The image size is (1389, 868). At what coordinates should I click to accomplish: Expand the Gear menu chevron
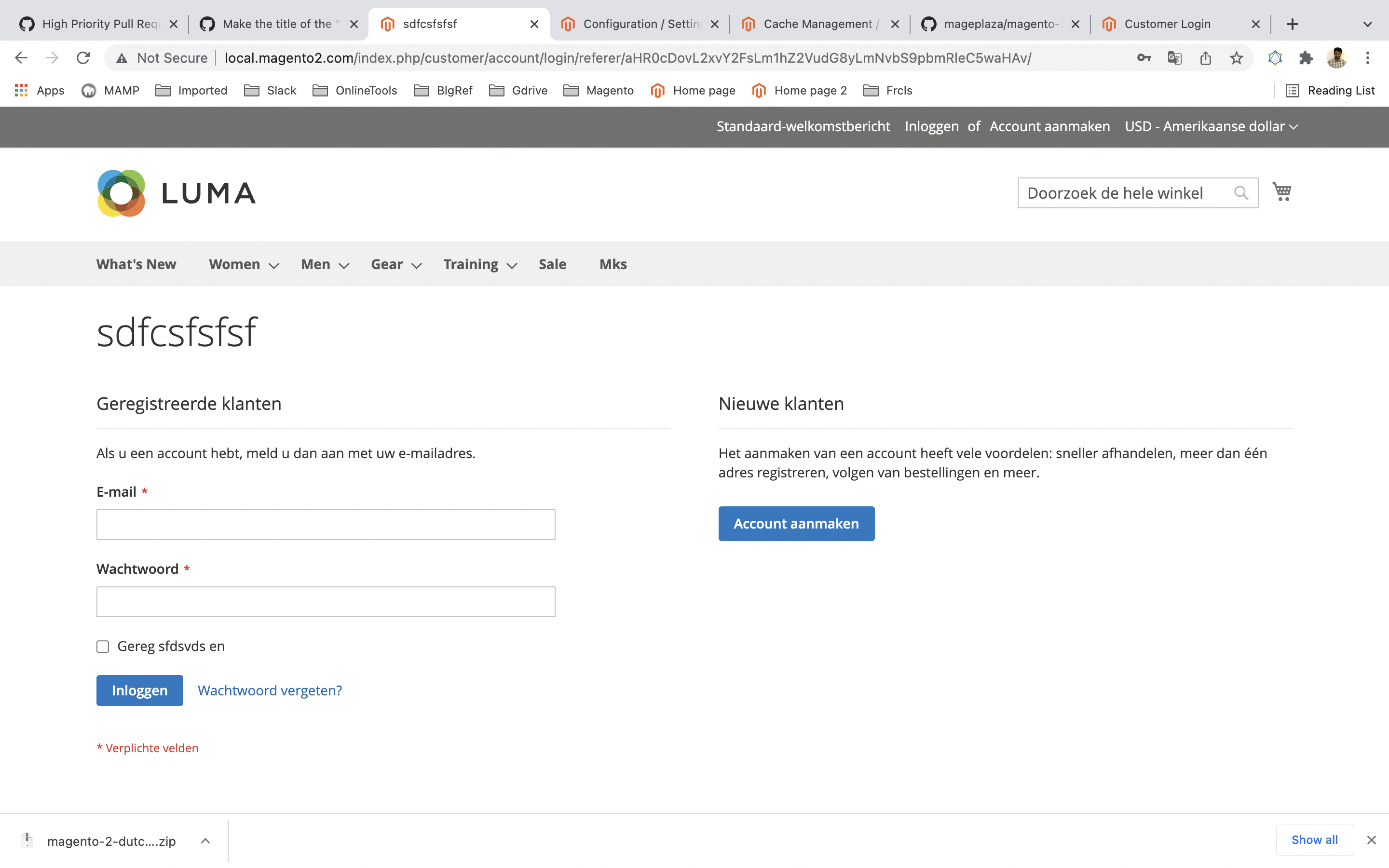click(x=417, y=265)
